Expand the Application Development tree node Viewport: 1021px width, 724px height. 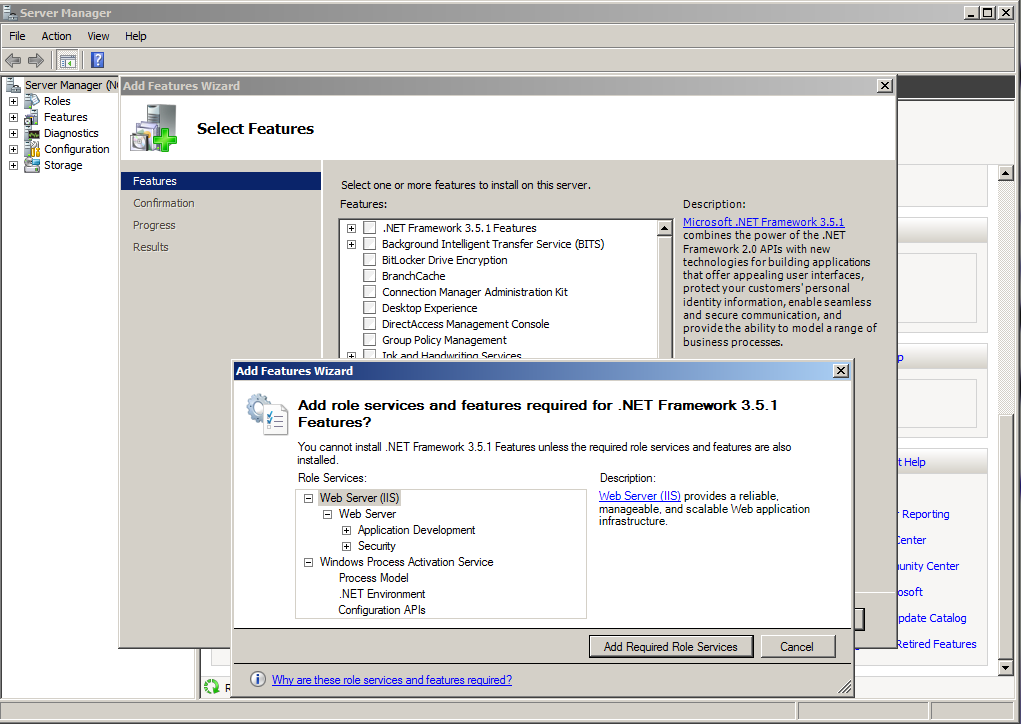346,530
